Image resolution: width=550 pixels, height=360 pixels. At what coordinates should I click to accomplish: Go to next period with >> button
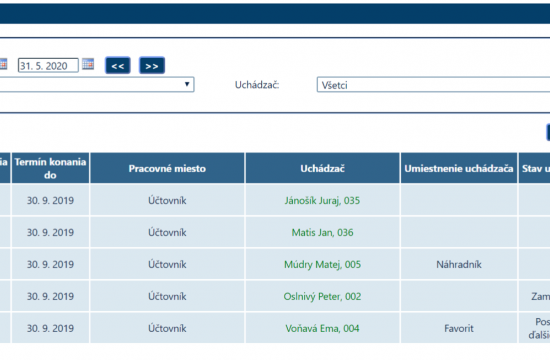(x=152, y=66)
